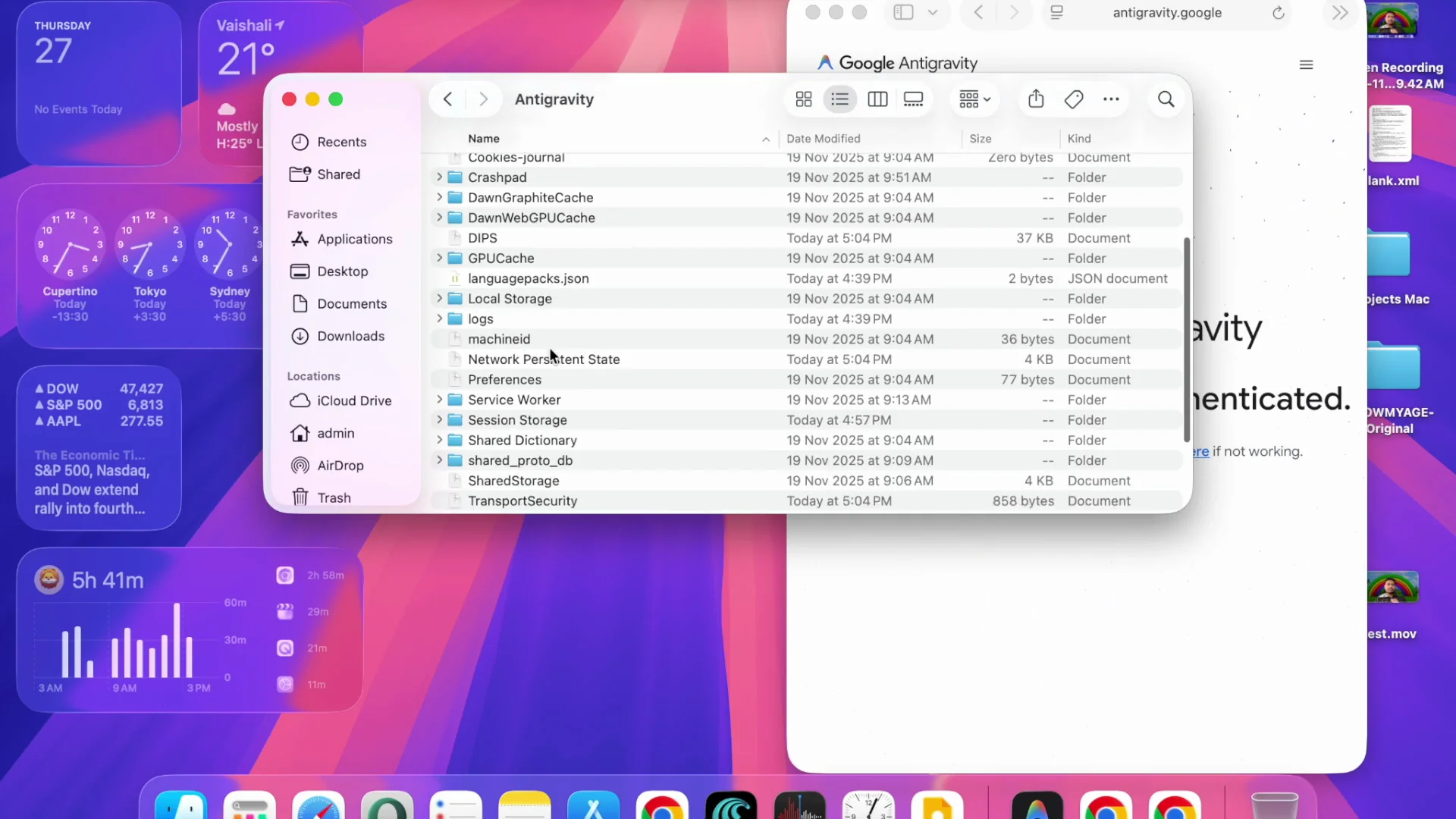Start a search in the Finder window
Viewport: 1456px width, 819px height.
click(x=1166, y=99)
